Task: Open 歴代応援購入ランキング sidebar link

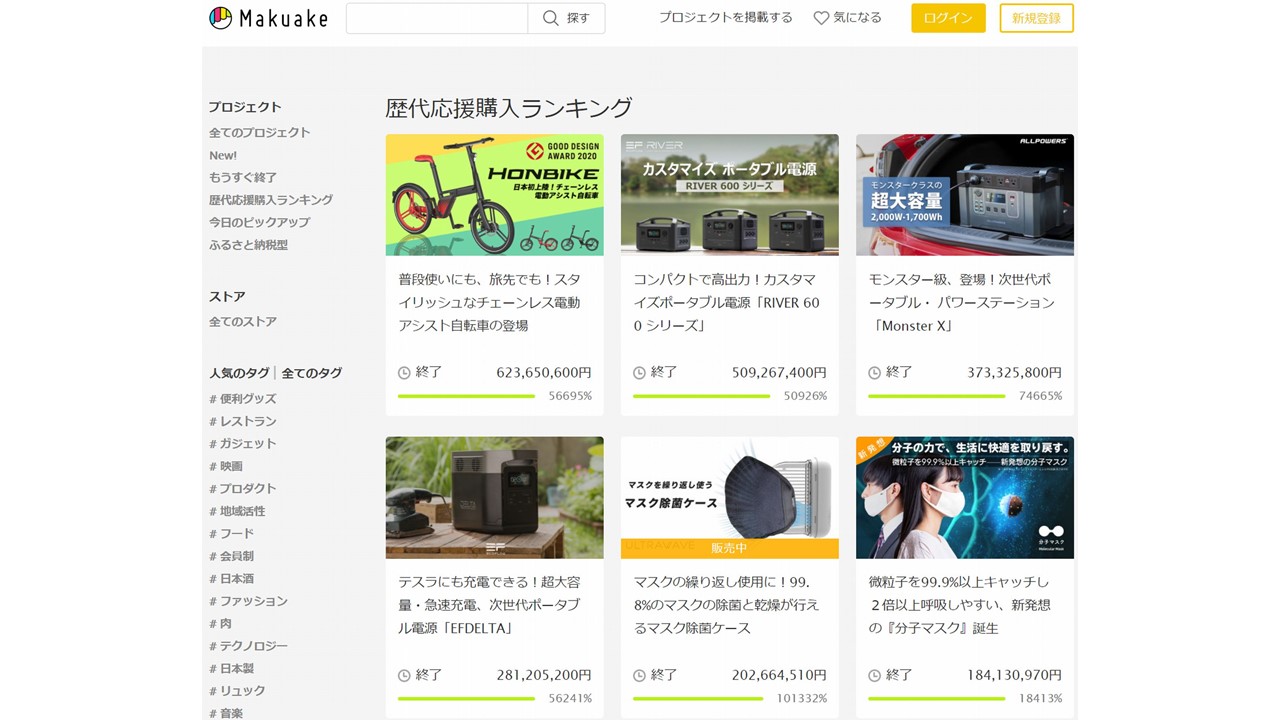Action: (x=271, y=200)
